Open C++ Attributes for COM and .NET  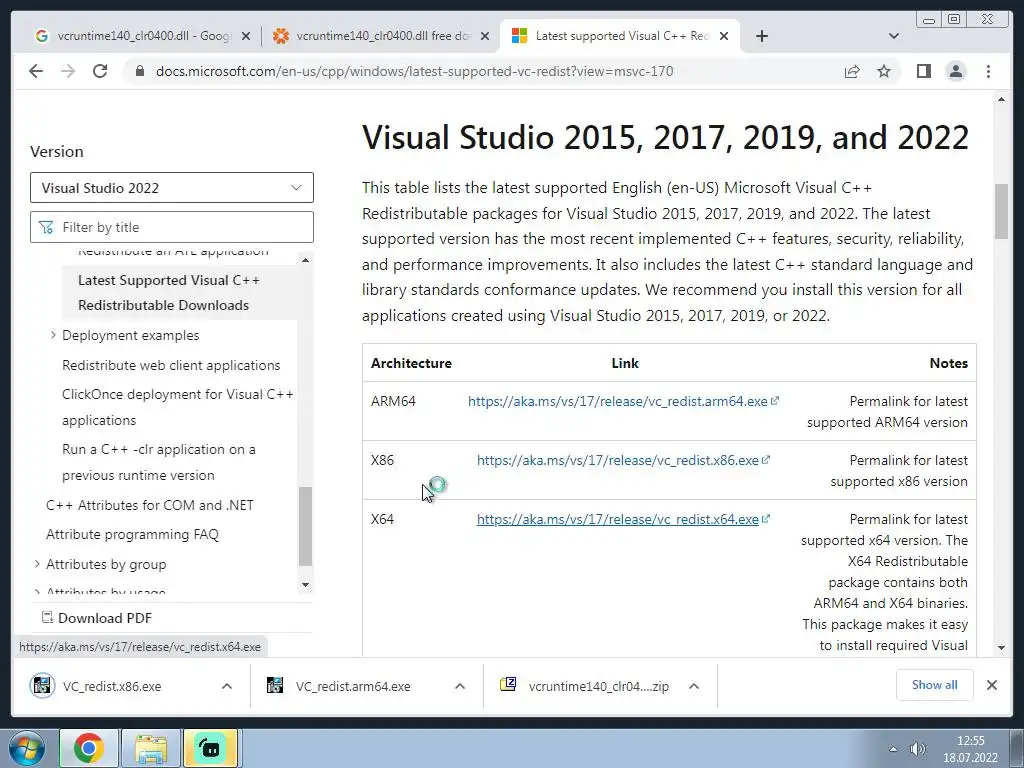[150, 505]
